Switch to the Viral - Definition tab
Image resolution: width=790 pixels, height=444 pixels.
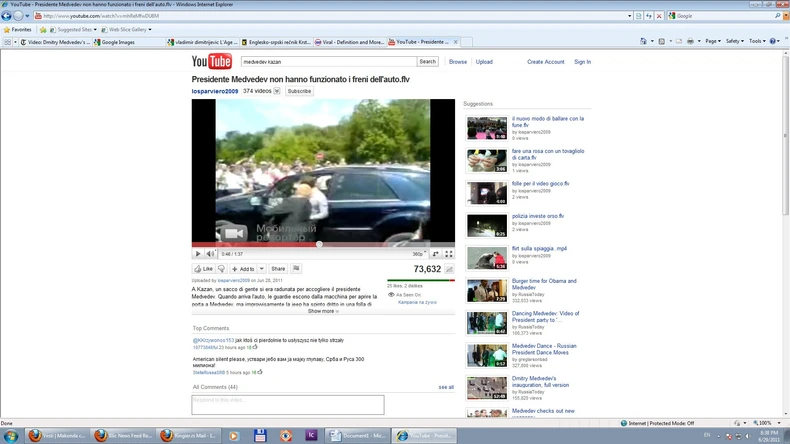(x=352, y=42)
